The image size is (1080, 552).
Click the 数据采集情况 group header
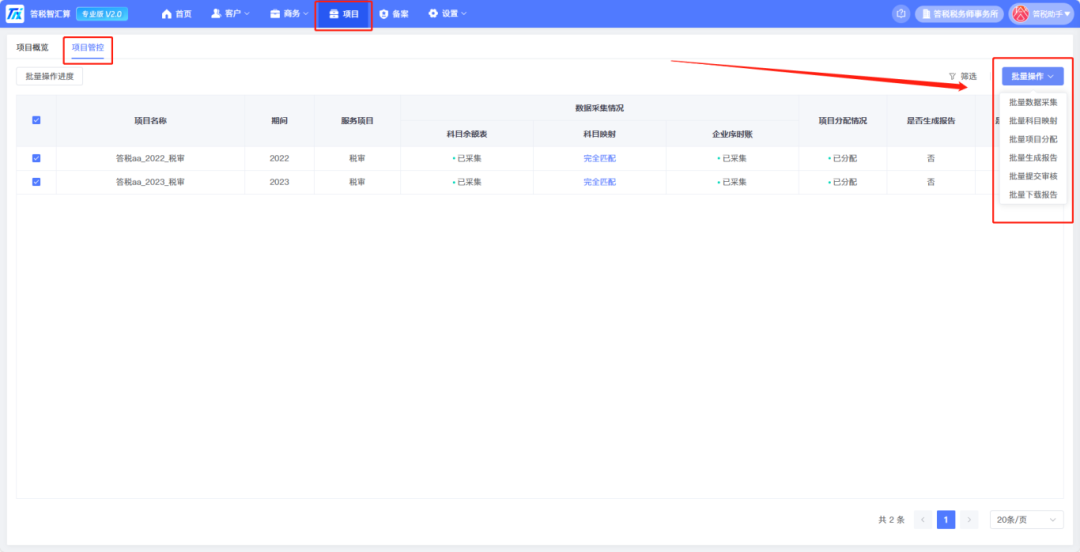pos(599,108)
